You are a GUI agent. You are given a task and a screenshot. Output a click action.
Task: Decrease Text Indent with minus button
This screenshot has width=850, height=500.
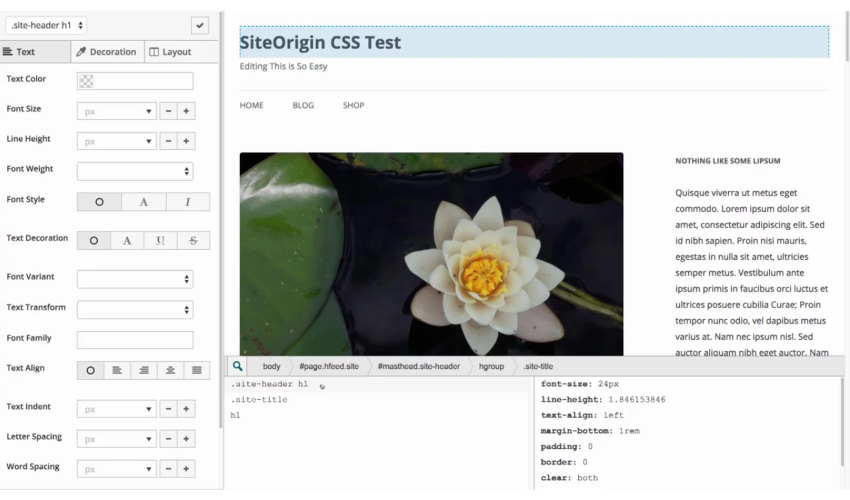(169, 409)
